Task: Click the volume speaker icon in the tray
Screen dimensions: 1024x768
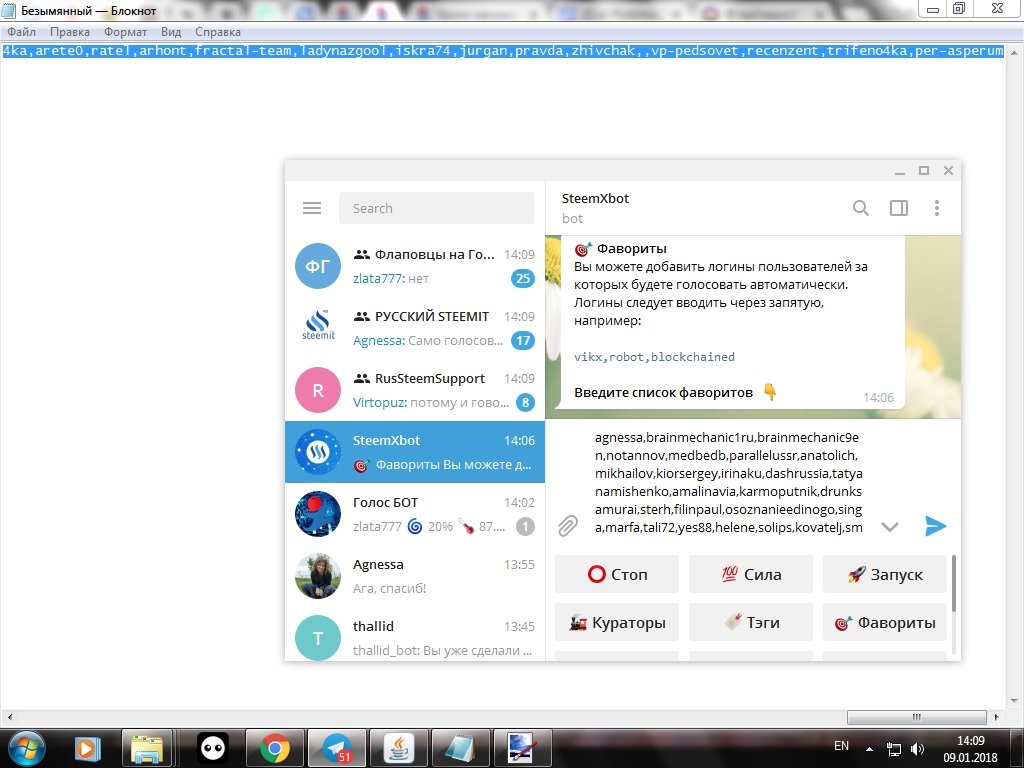Action: [x=918, y=748]
